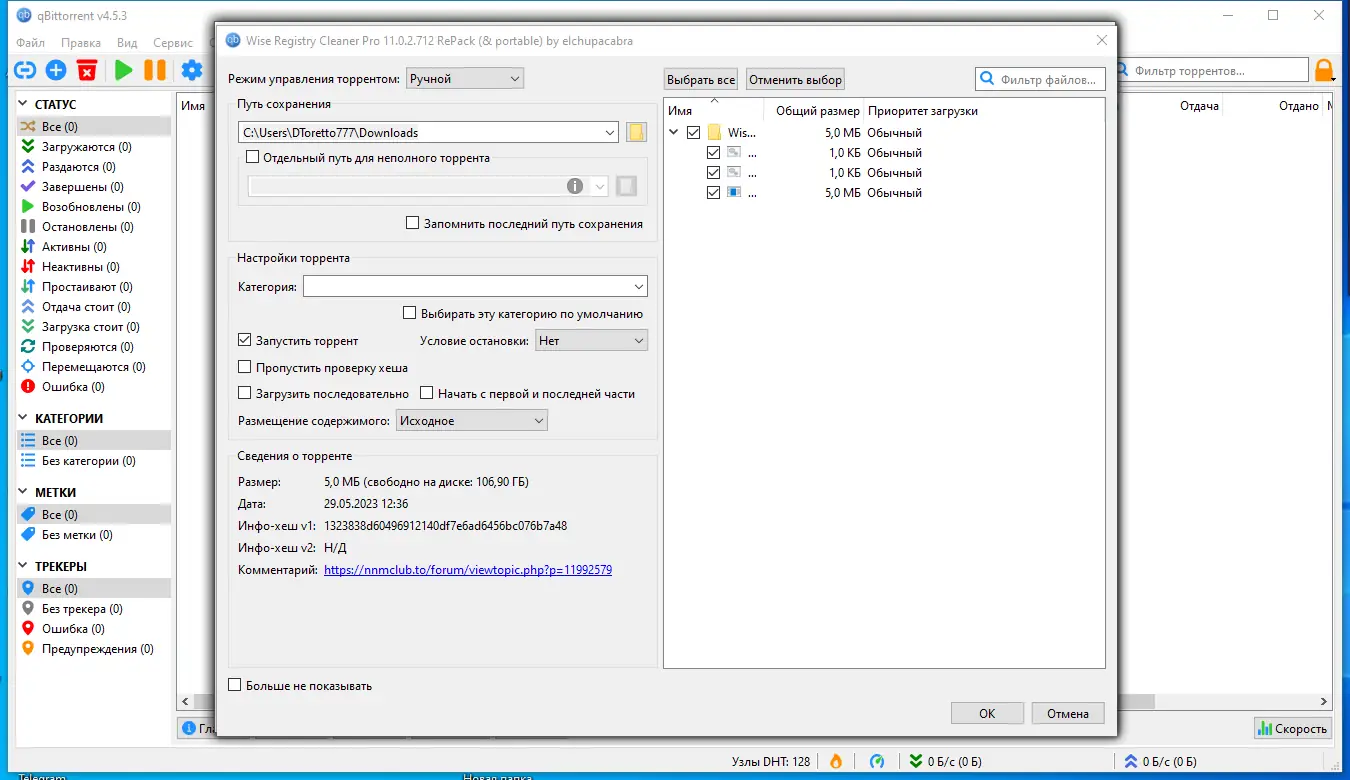Click the green resume play toolbar icon
Image resolution: width=1350 pixels, height=780 pixels.
[123, 70]
